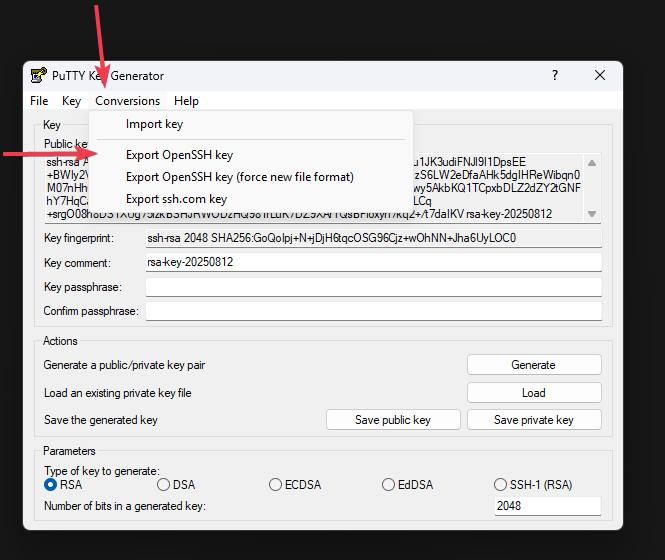The image size is (665, 560).
Task: Click 'Load an existing private key file' text
Action: [x=117, y=393]
